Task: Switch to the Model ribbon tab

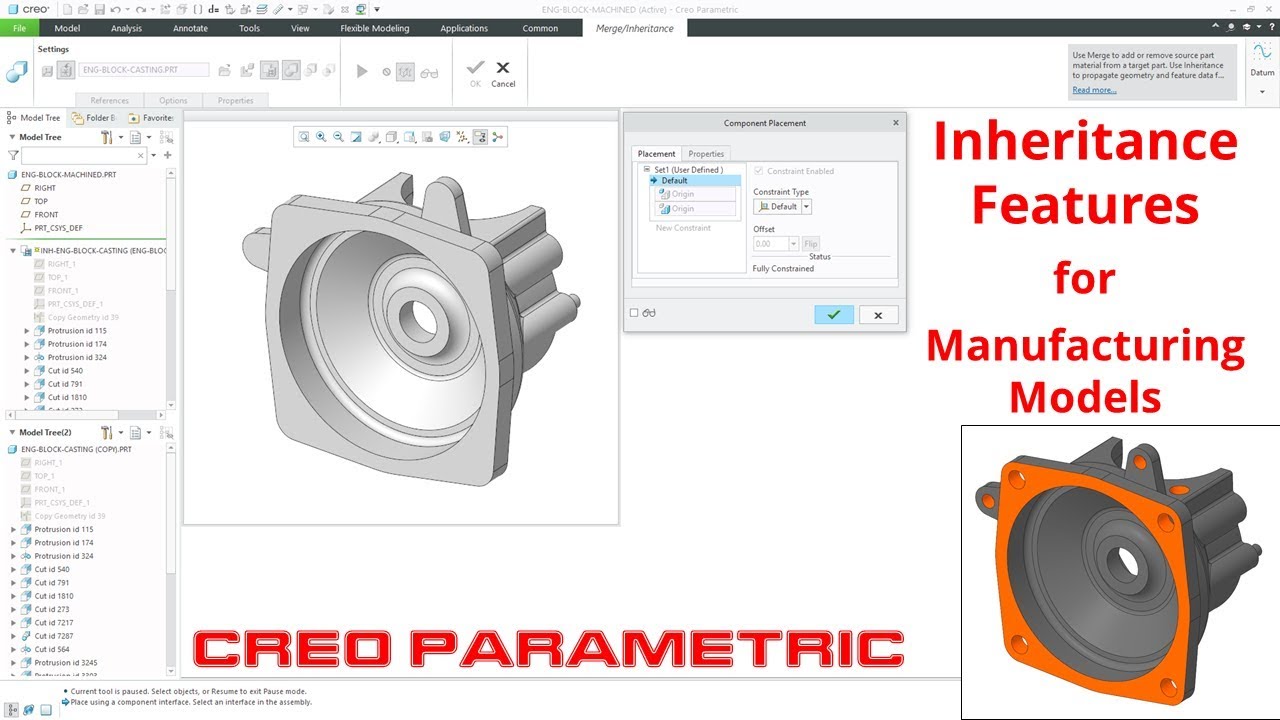Action: (67, 28)
